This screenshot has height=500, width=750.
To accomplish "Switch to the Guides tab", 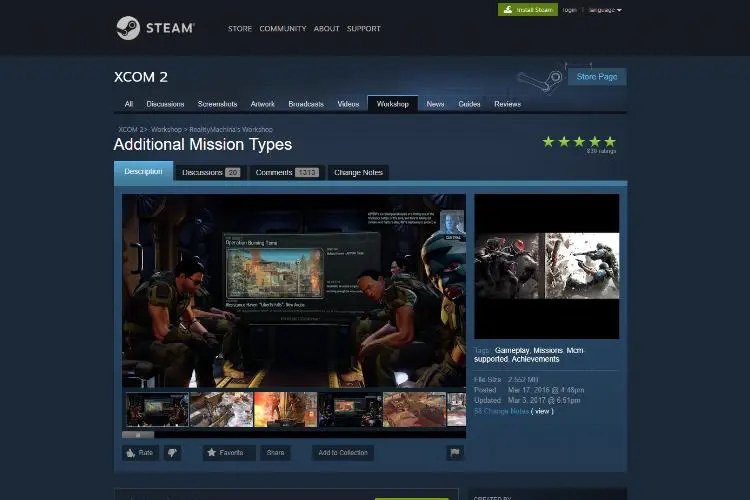I will 469,104.
